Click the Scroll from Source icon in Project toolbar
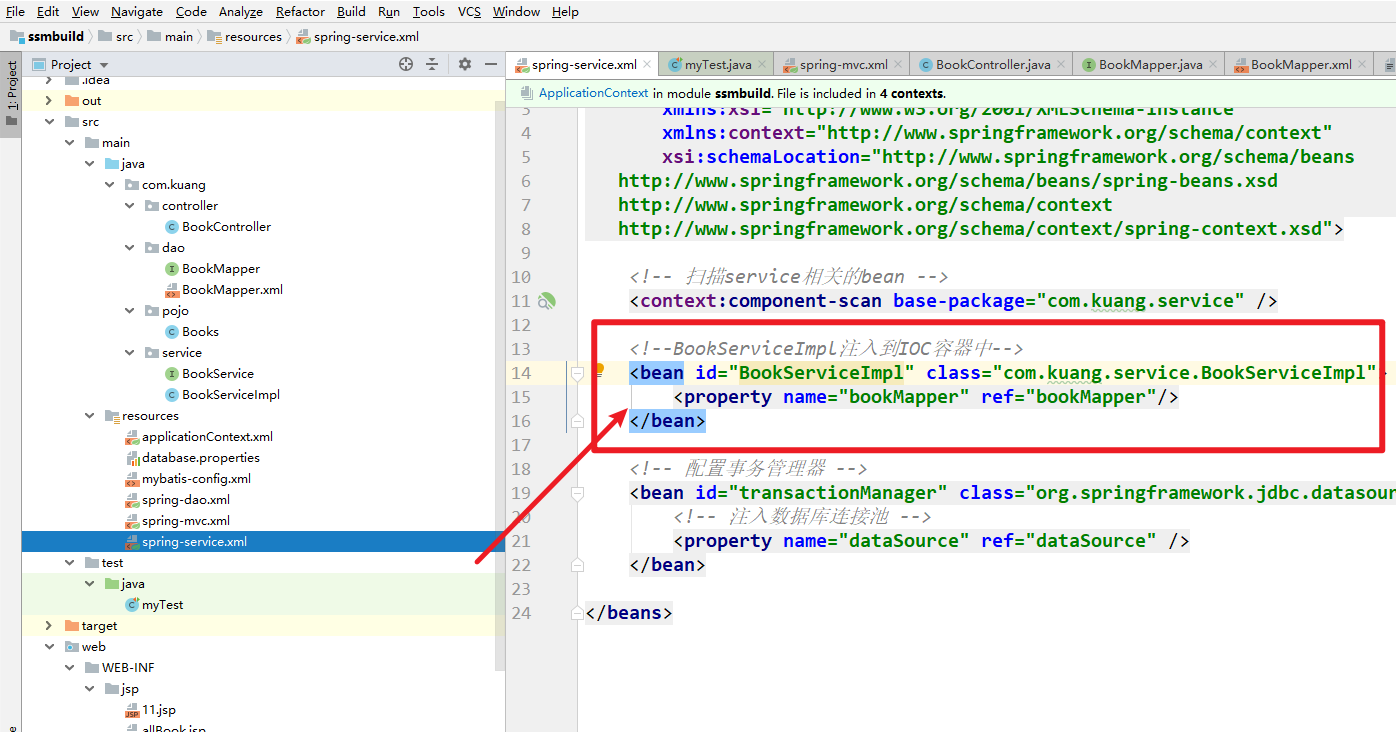1396x732 pixels. pyautogui.click(x=405, y=64)
